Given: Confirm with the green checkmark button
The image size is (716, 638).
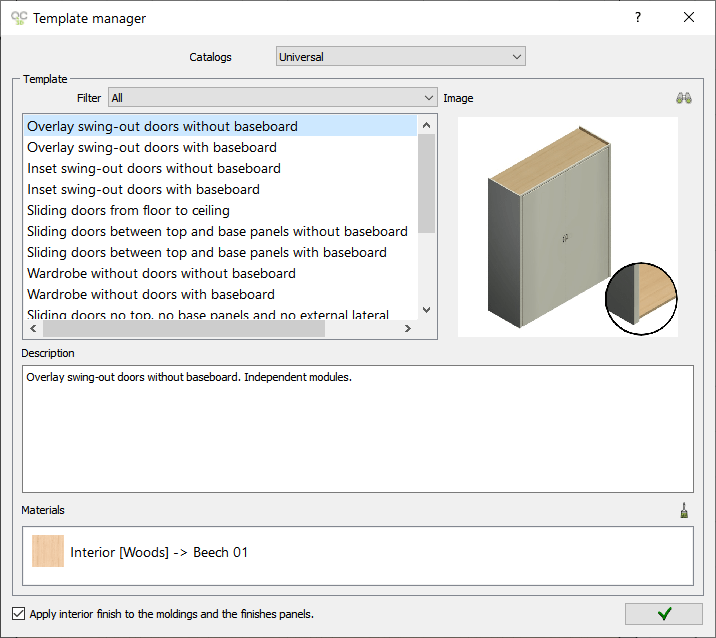Looking at the screenshot, I should coord(663,614).
